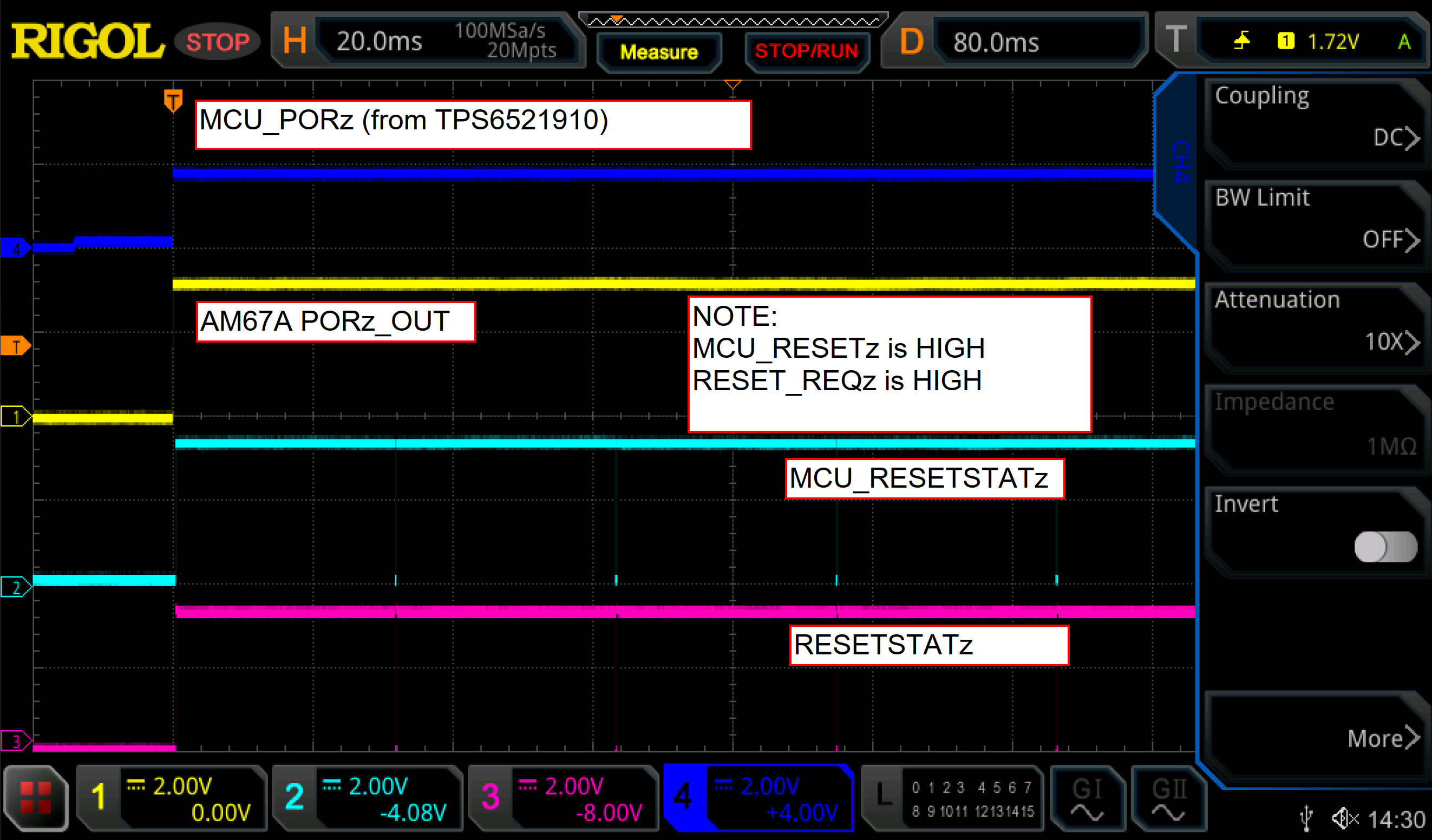
Task: Click the GII waveform generator icon
Action: (1168, 797)
